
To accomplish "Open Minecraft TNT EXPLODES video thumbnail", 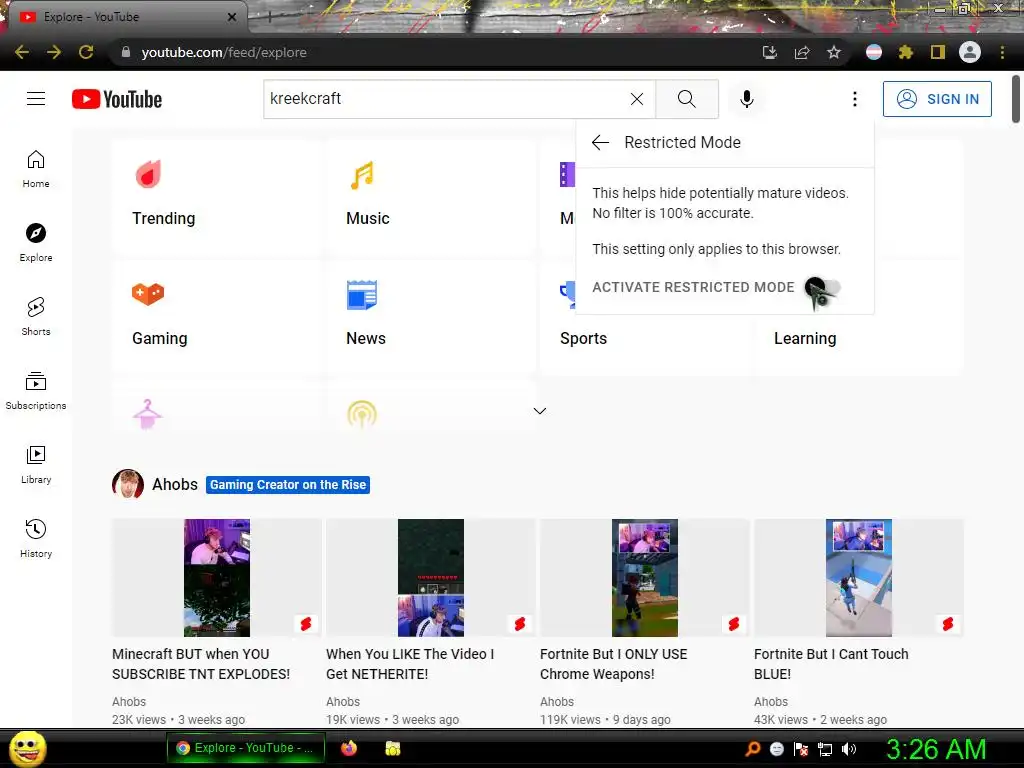I will pyautogui.click(x=217, y=577).
